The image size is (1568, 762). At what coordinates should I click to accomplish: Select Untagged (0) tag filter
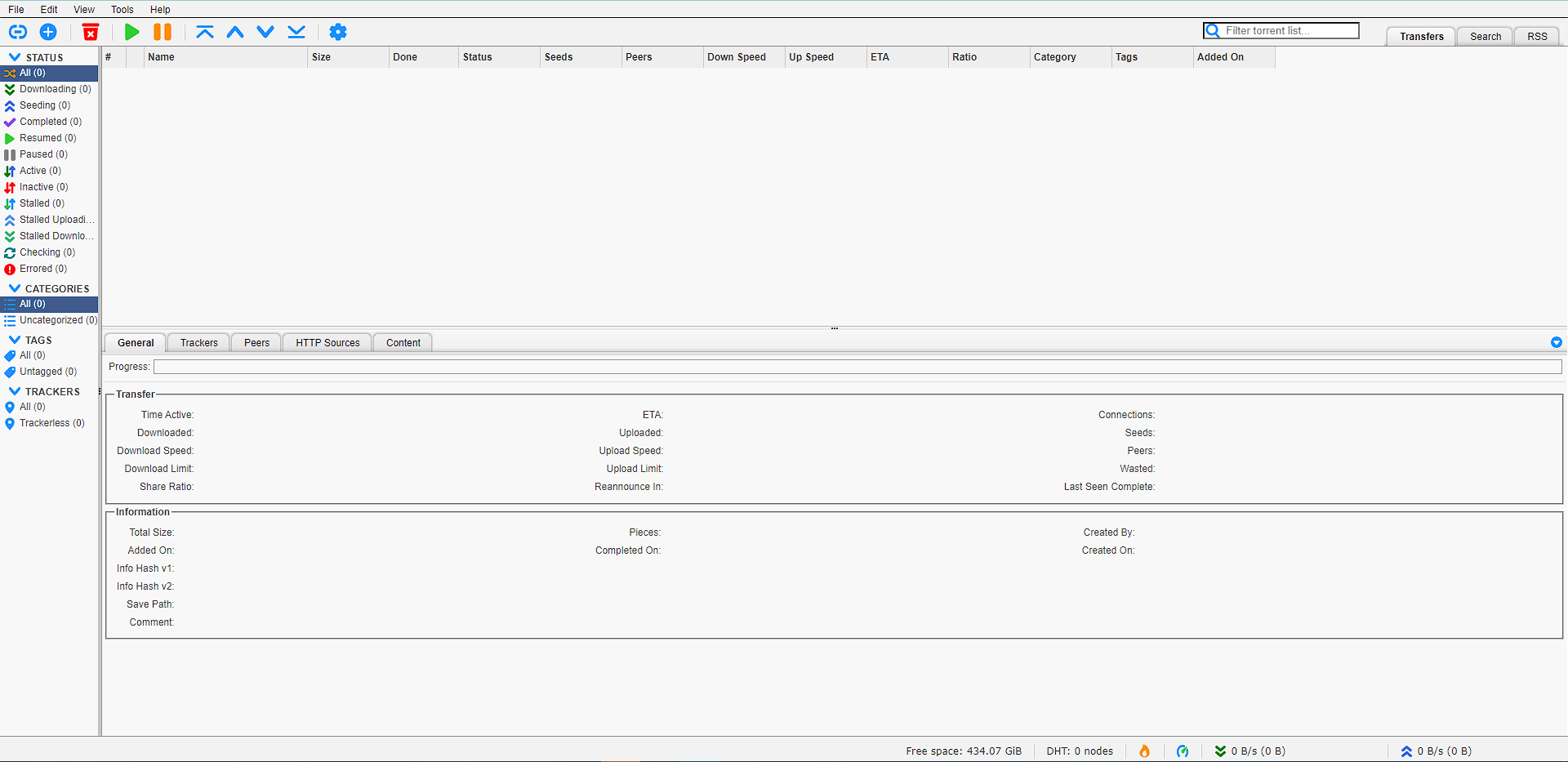(x=49, y=372)
